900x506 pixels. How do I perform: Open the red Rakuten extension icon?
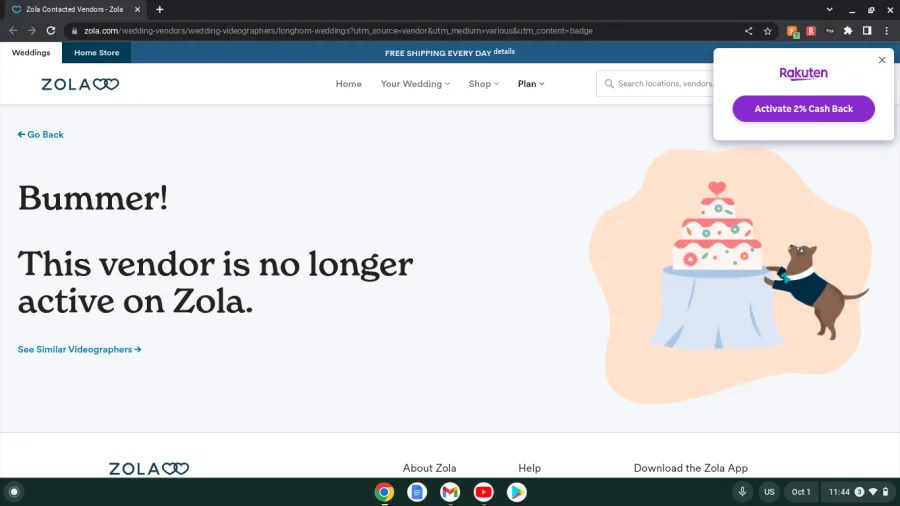pyautogui.click(x=811, y=31)
